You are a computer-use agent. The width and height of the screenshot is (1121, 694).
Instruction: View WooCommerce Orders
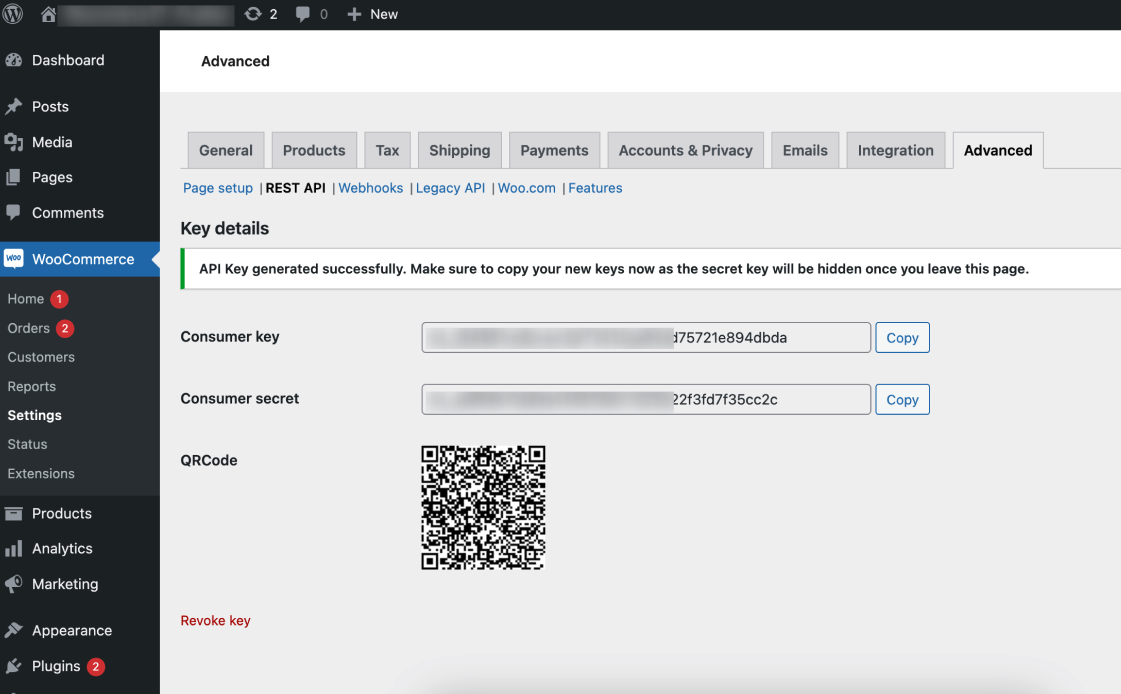29,328
